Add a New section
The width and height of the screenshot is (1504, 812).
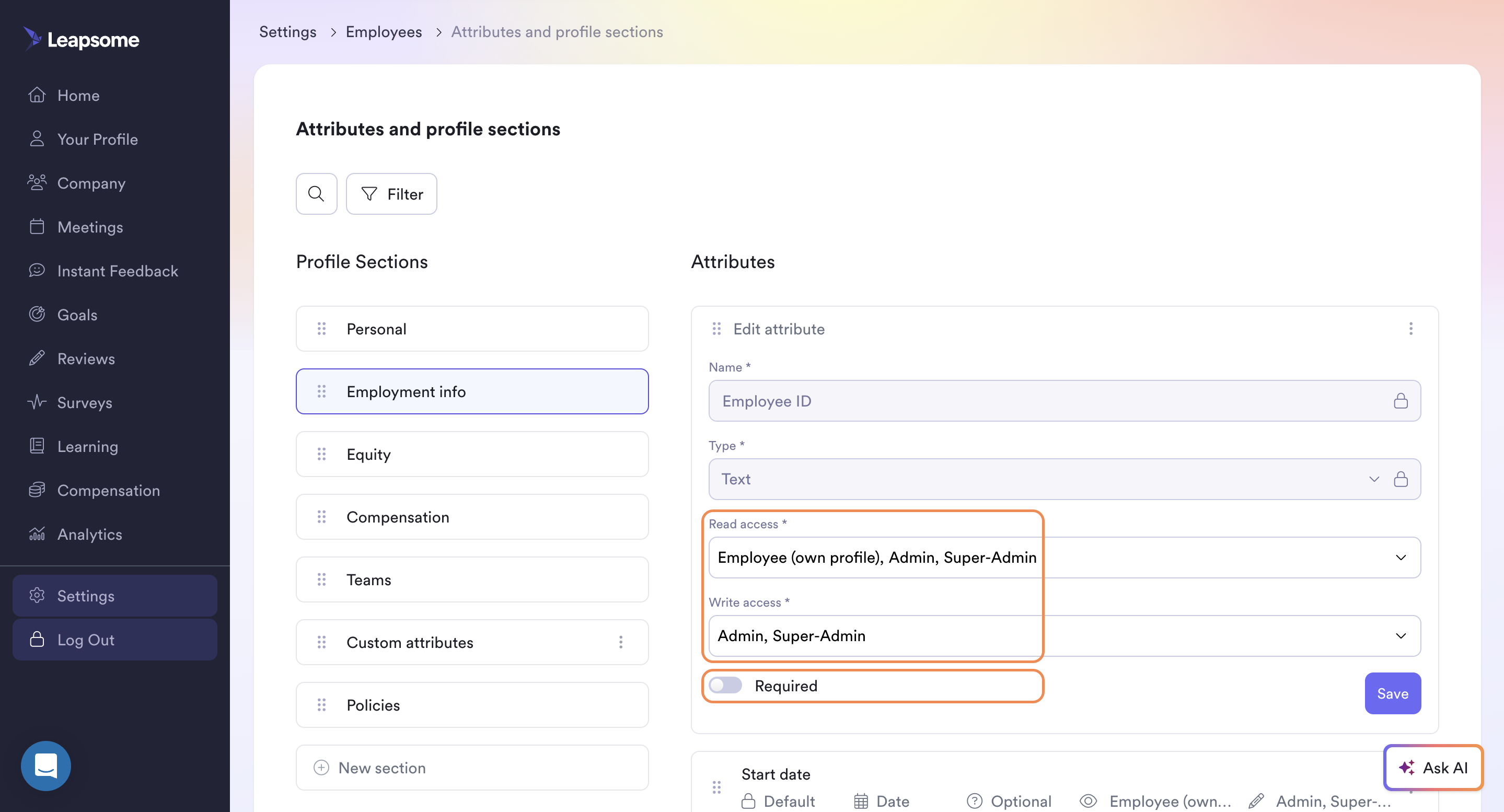[472, 767]
